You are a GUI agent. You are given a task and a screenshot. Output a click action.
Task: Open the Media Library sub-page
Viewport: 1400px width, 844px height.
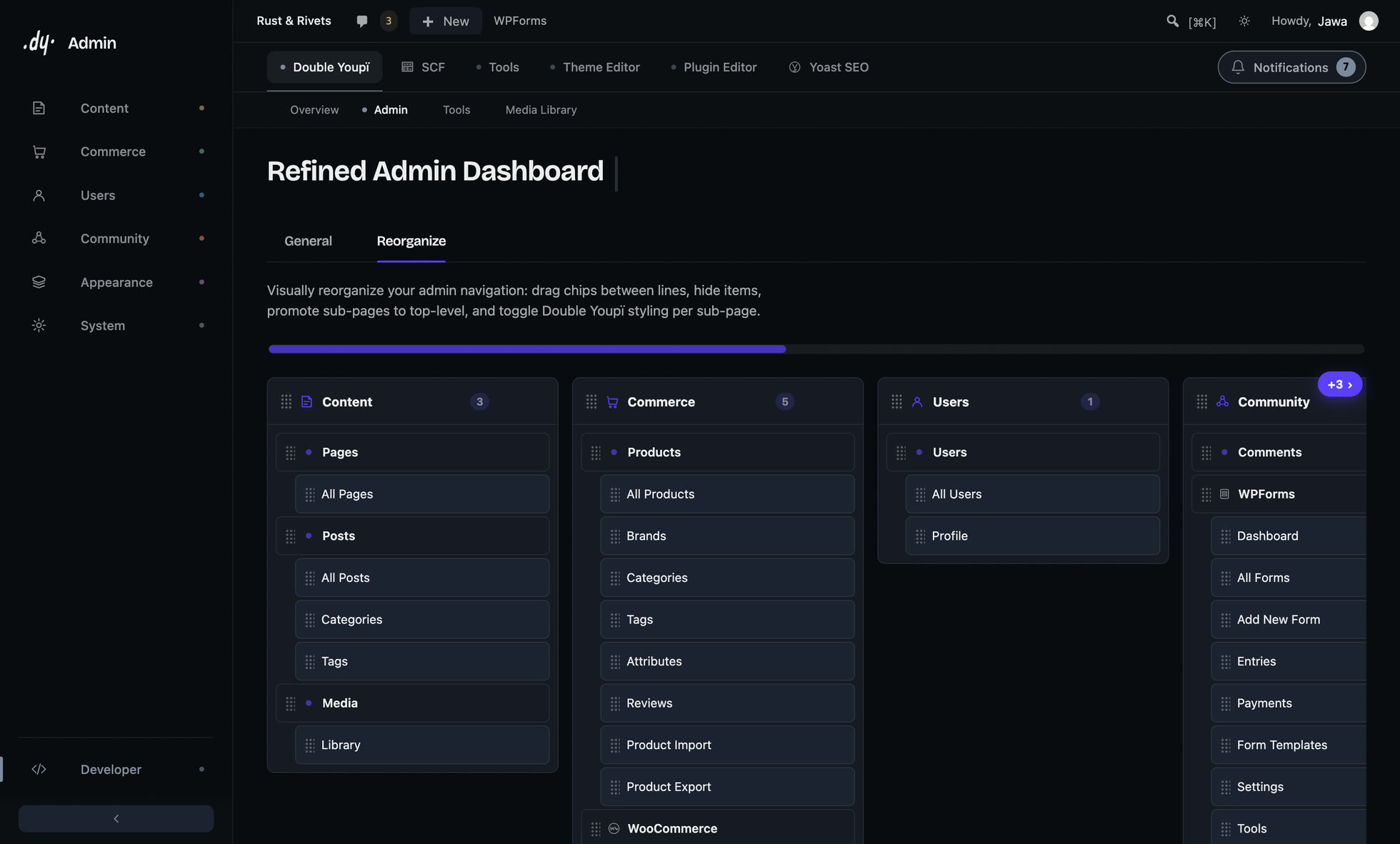tap(541, 110)
